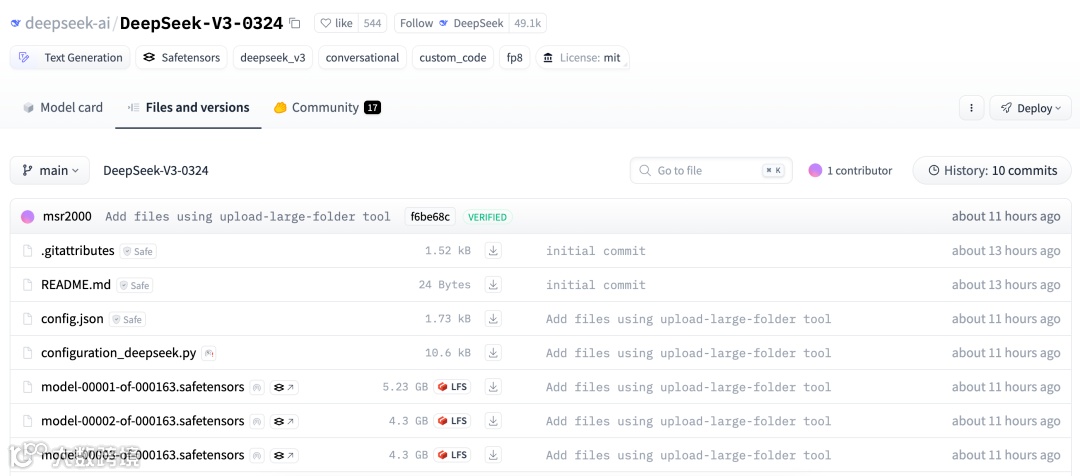Download model-00002-of-000163.safetensors
The height and width of the screenshot is (476, 1080).
(493, 421)
